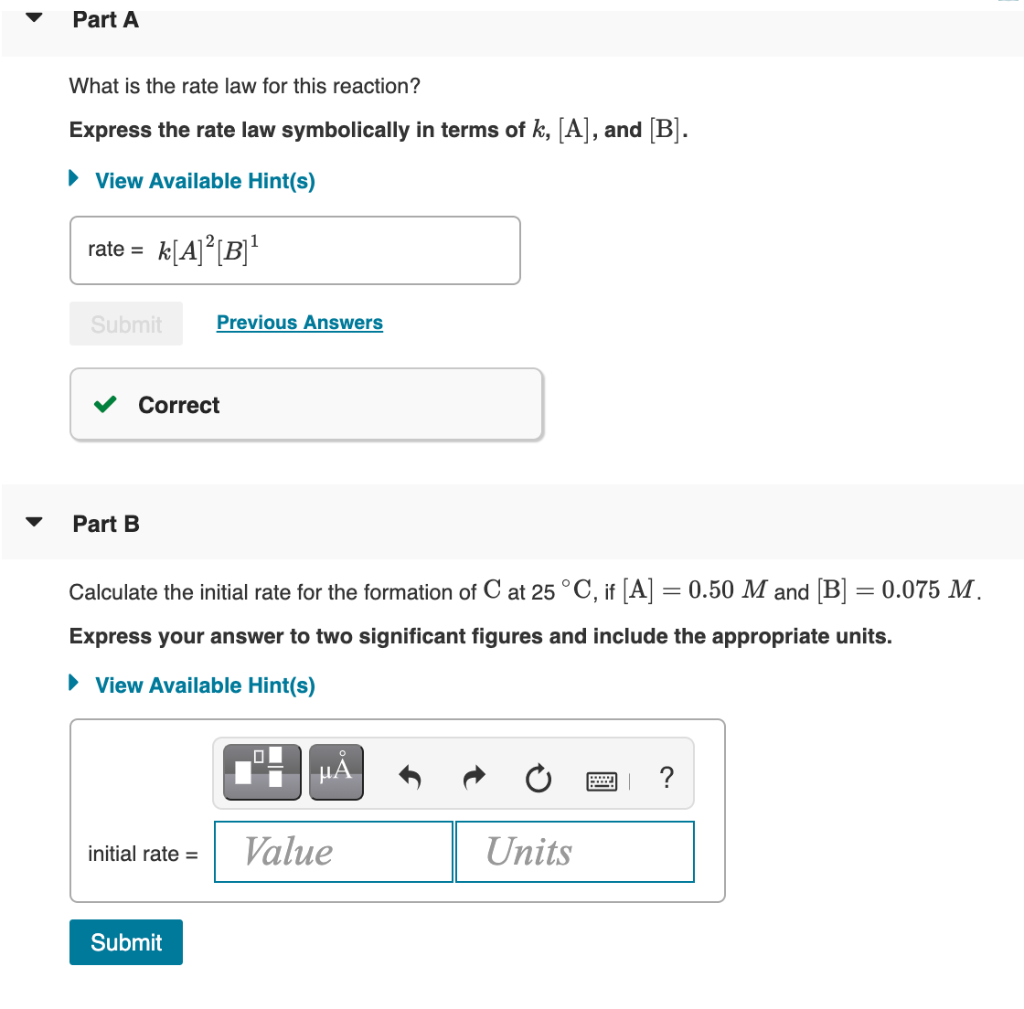Open the on-screen keyboard icon
This screenshot has width=1024, height=1009.
(x=601, y=779)
